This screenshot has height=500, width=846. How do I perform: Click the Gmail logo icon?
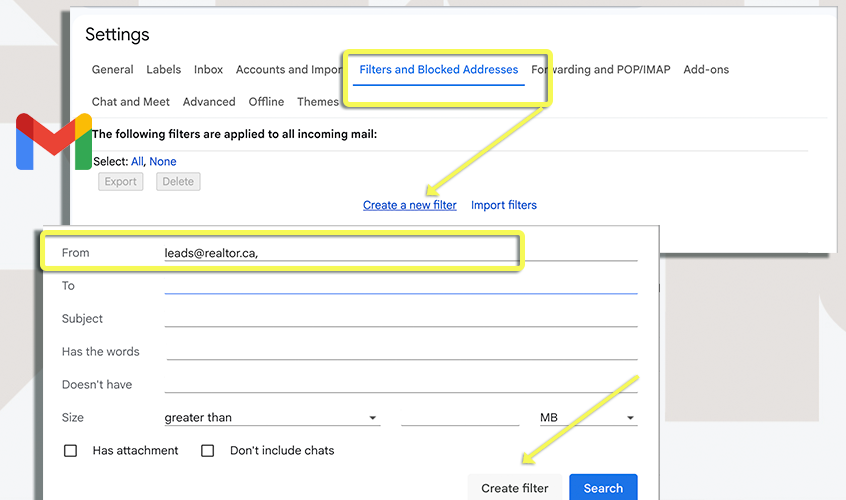pos(52,142)
